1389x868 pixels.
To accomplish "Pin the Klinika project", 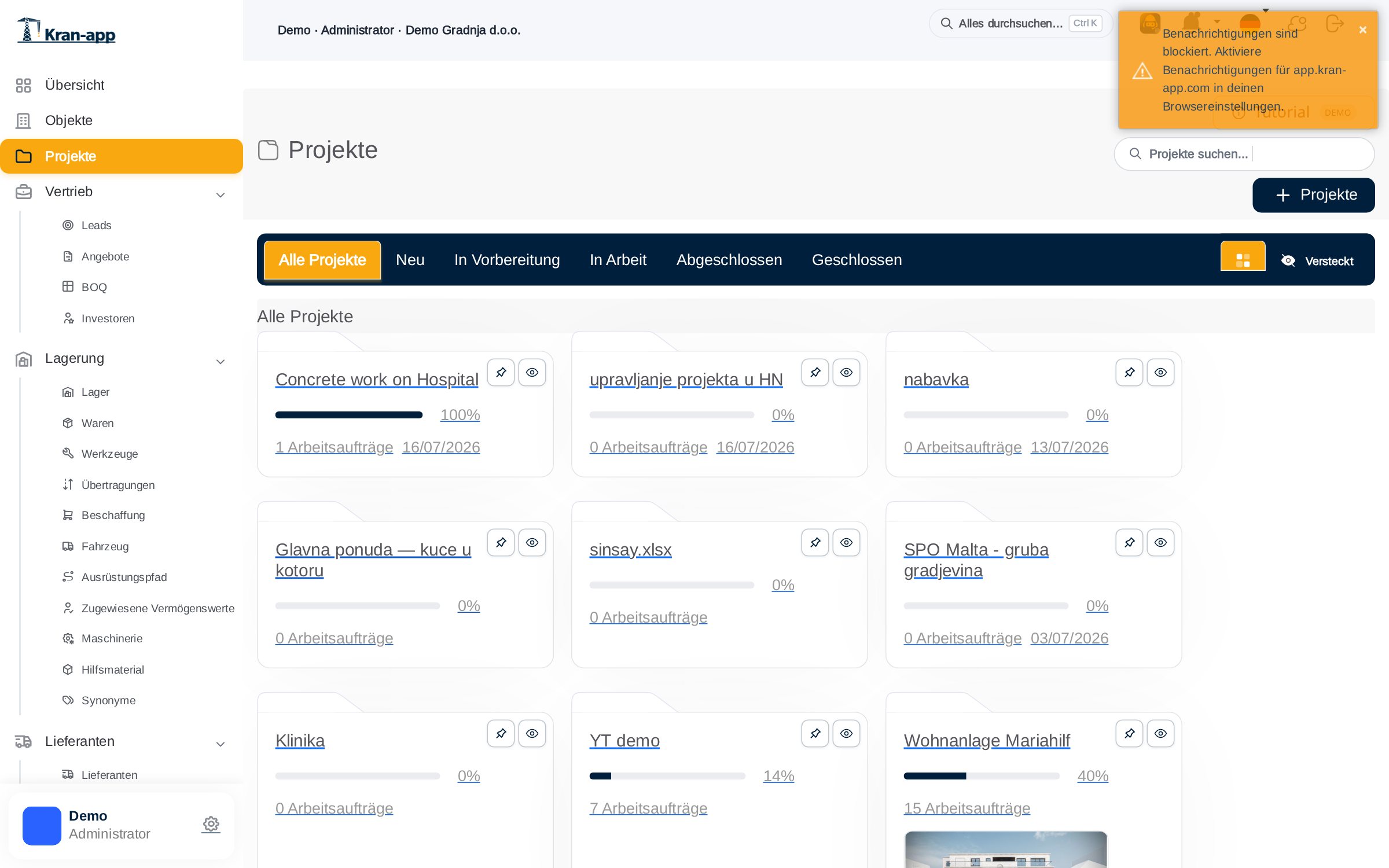I will (501, 734).
